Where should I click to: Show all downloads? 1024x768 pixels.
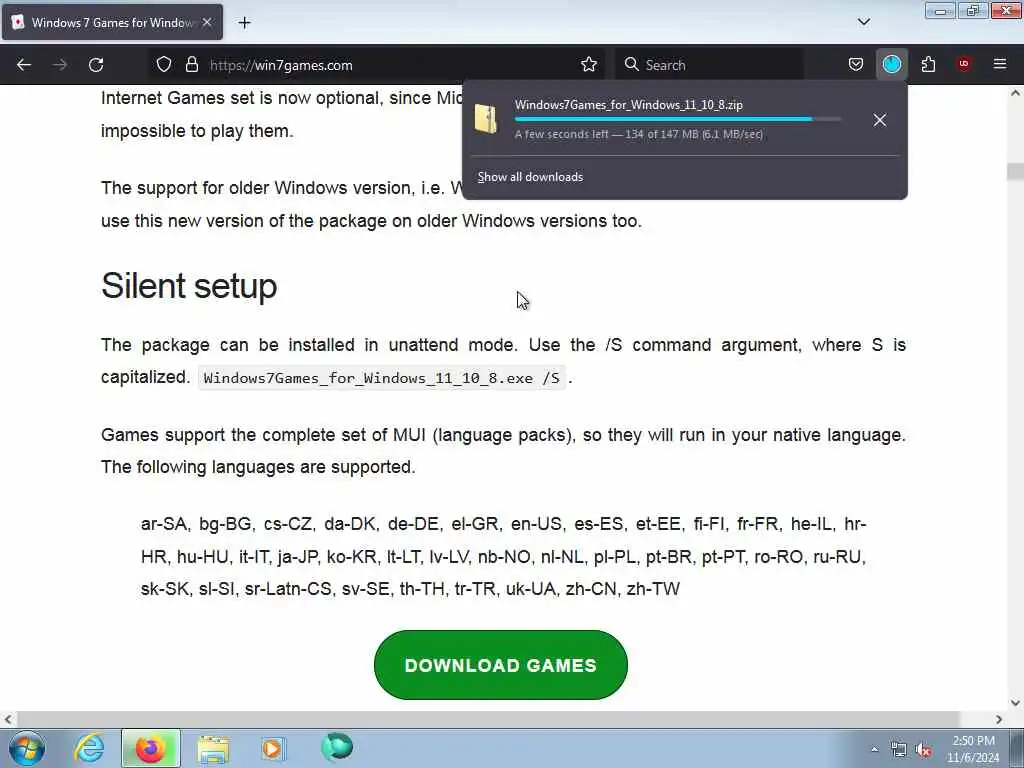click(x=530, y=177)
